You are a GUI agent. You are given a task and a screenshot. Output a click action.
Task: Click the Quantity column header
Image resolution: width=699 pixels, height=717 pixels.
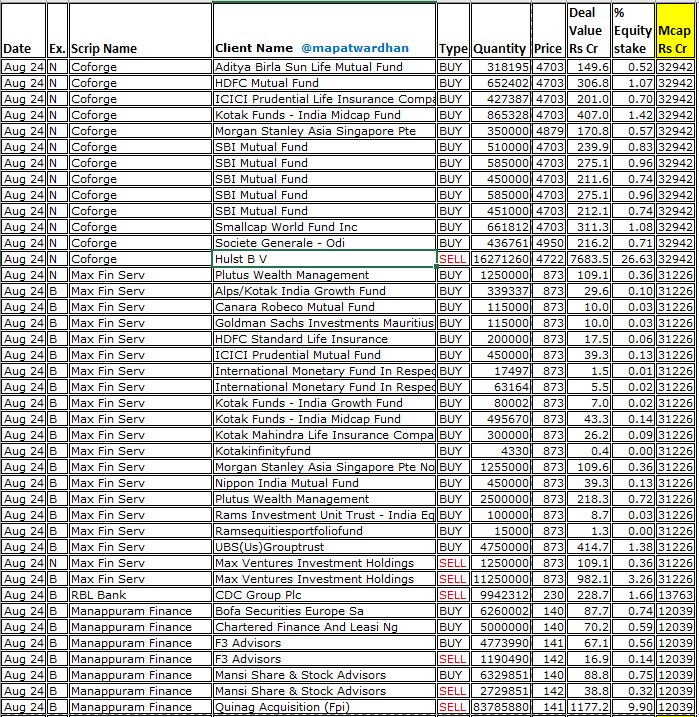[x=501, y=31]
